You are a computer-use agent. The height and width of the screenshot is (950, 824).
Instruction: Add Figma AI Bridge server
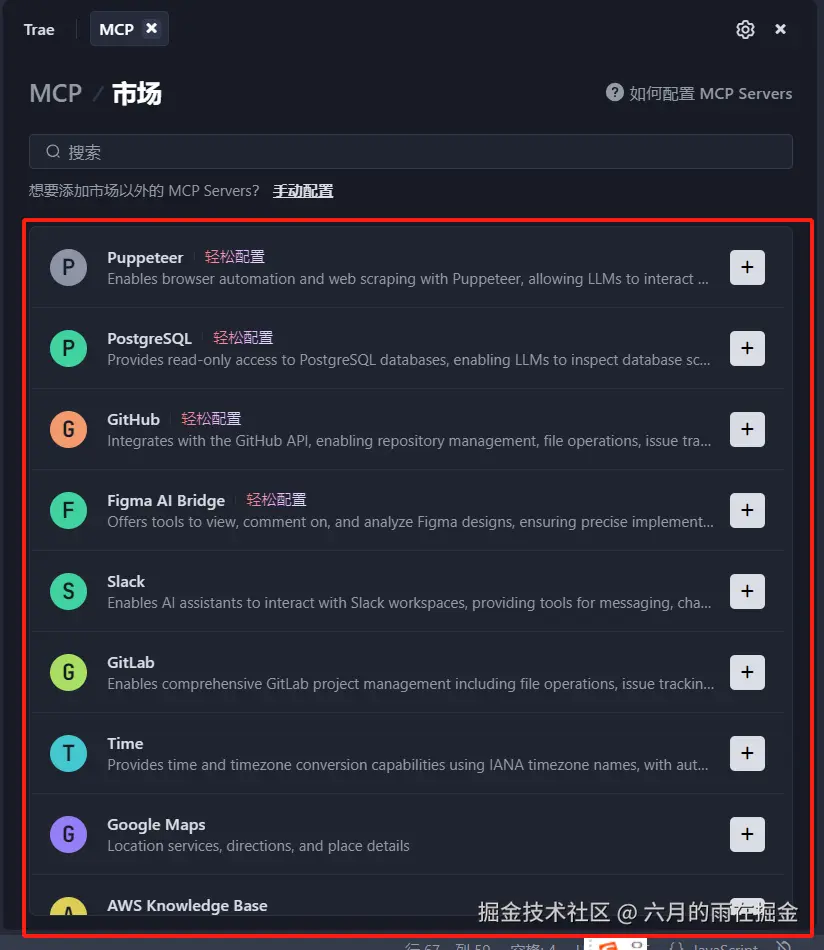747,510
